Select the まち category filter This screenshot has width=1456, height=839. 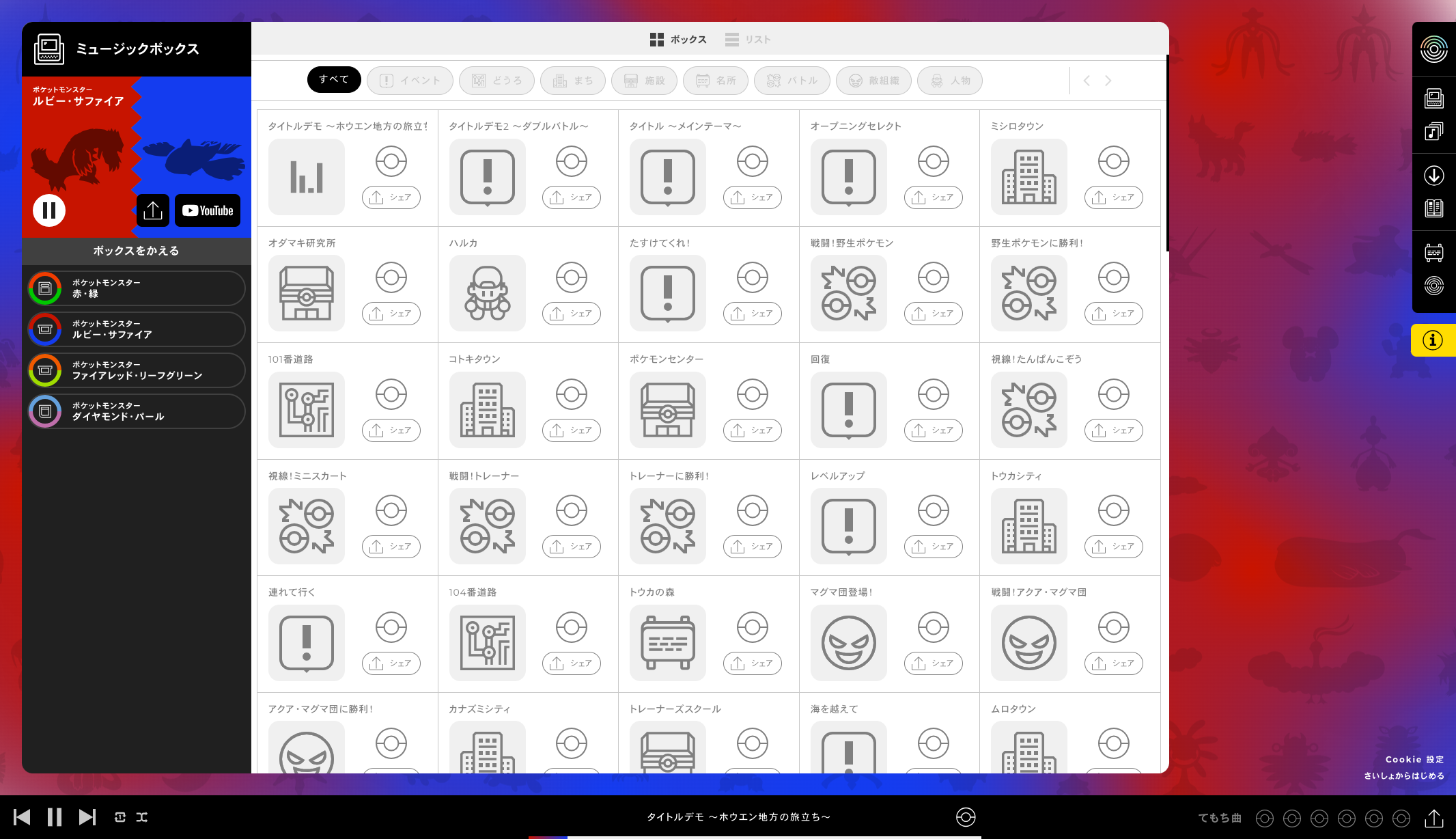click(x=572, y=81)
